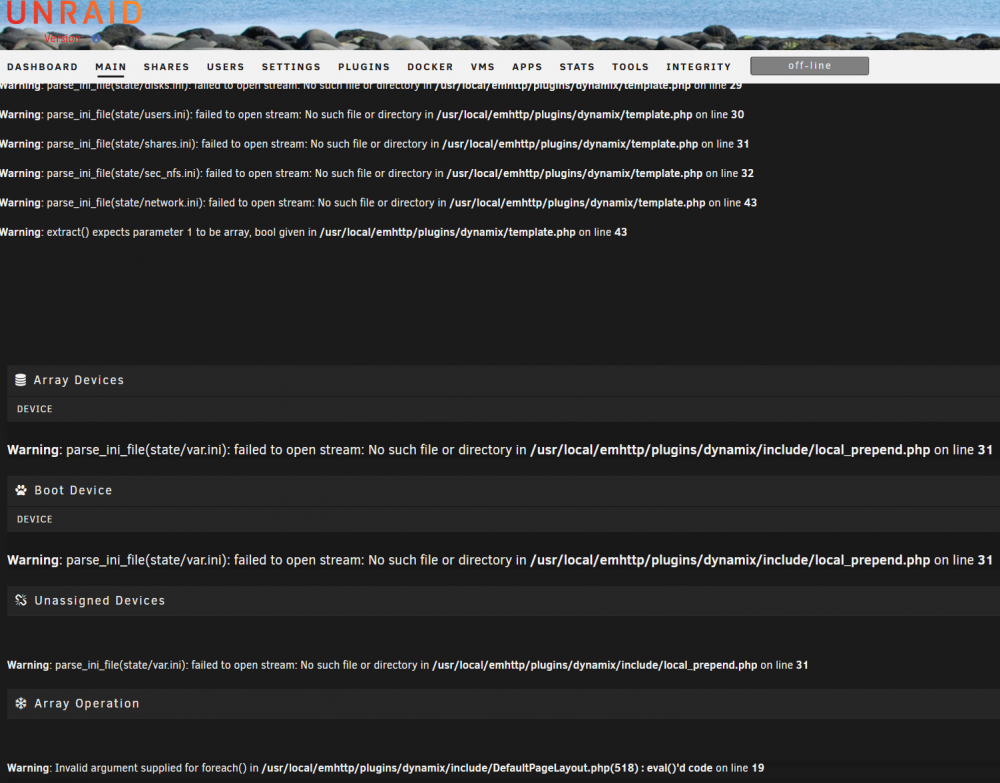The image size is (1000, 783).
Task: Click the Unraid logo
Action: point(74,13)
